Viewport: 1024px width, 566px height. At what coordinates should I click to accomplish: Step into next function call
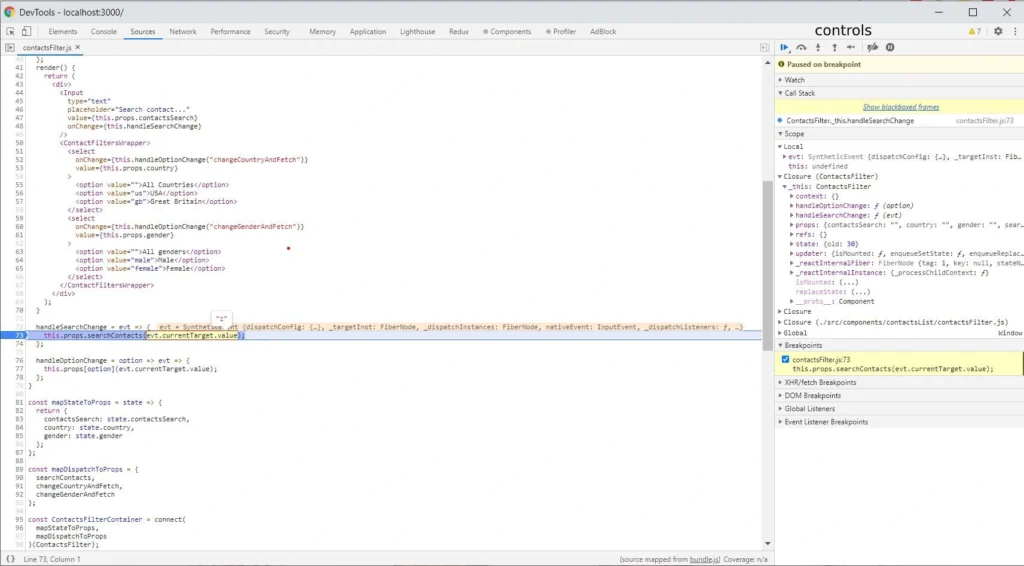coord(818,48)
